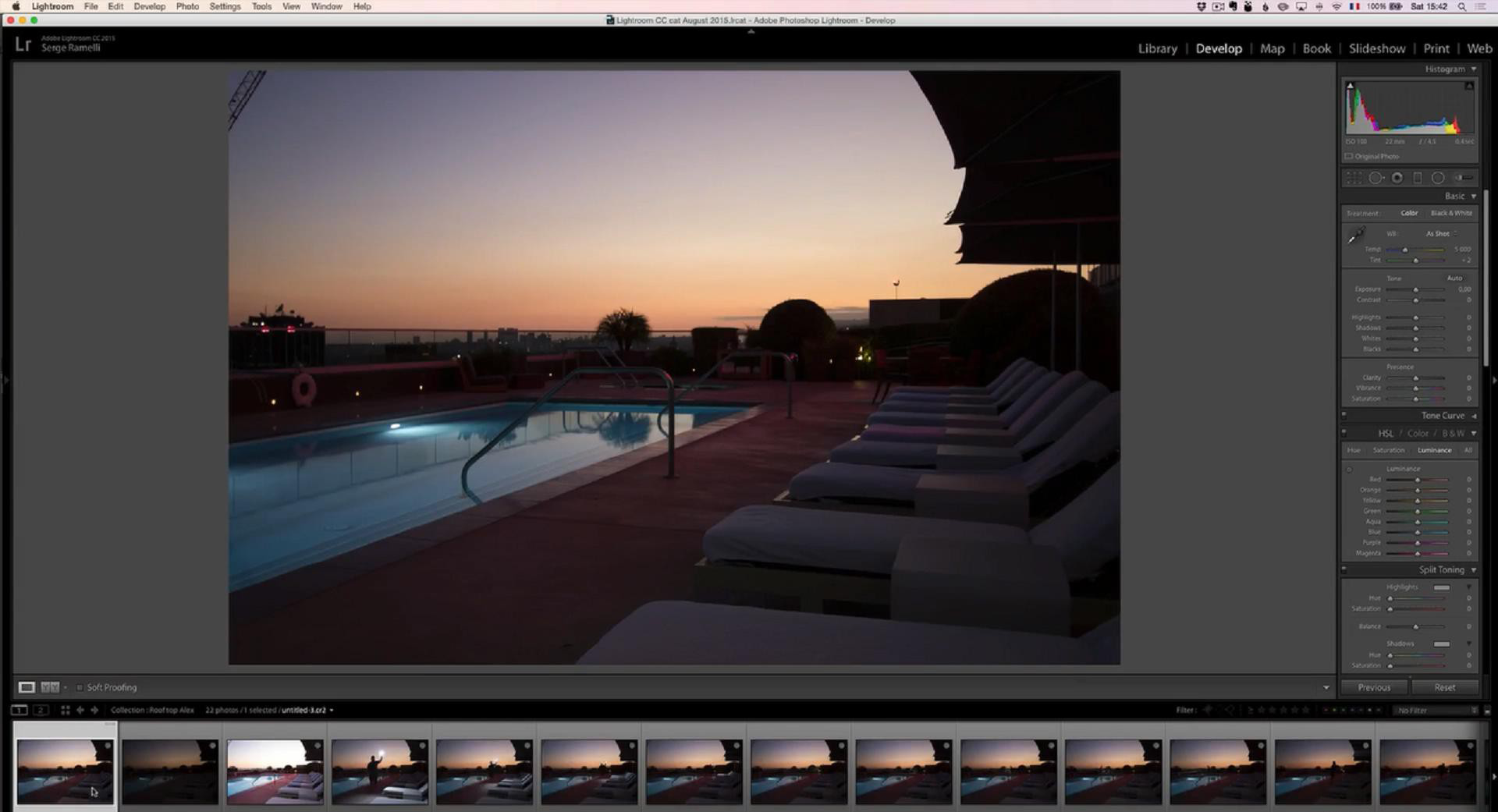Enable the Soft Proofing checkbox
The height and width of the screenshot is (812, 1498).
pos(80,687)
